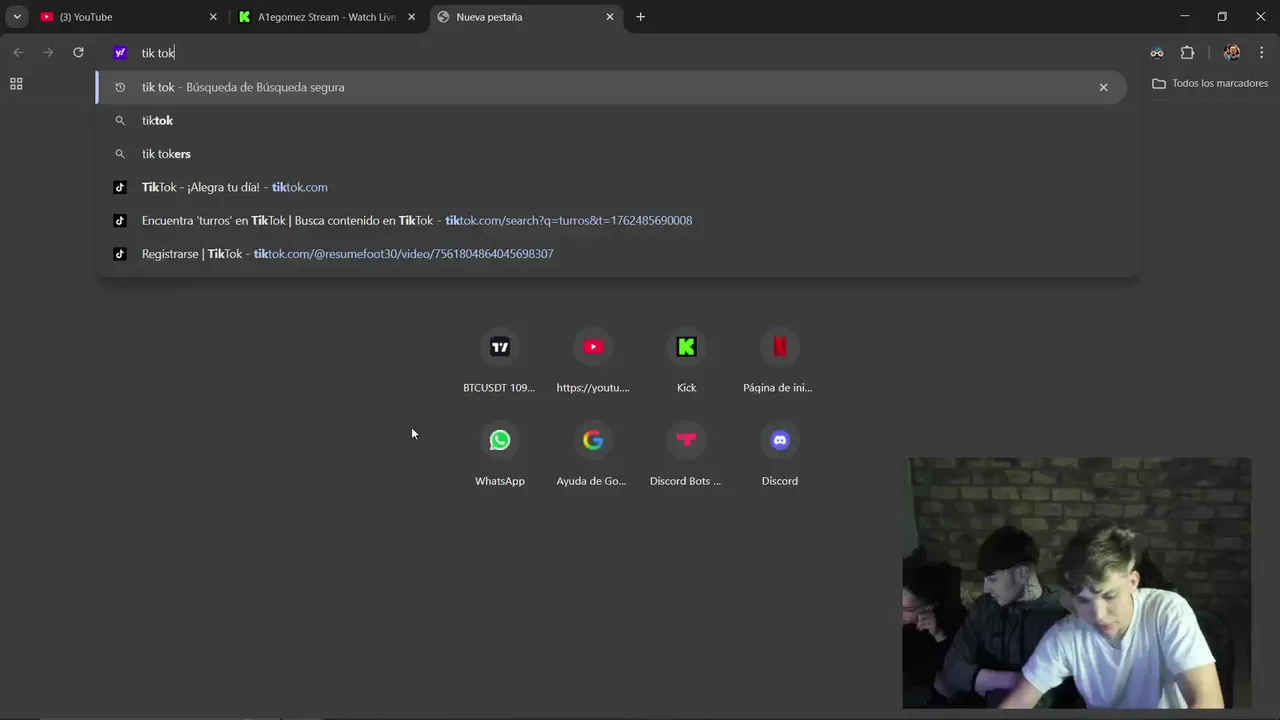Go back with the back arrow
Screen dimensions: 1280x720
18,53
